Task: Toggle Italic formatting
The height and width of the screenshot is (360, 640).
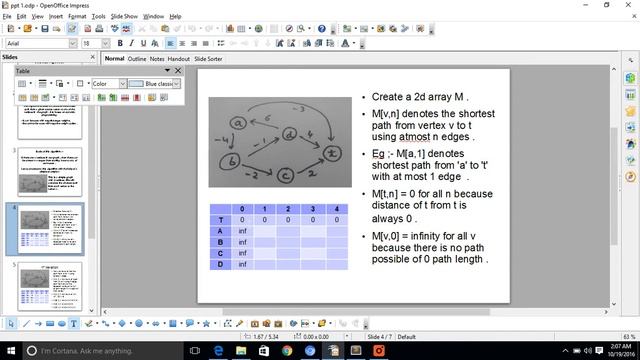Action: tap(131, 43)
